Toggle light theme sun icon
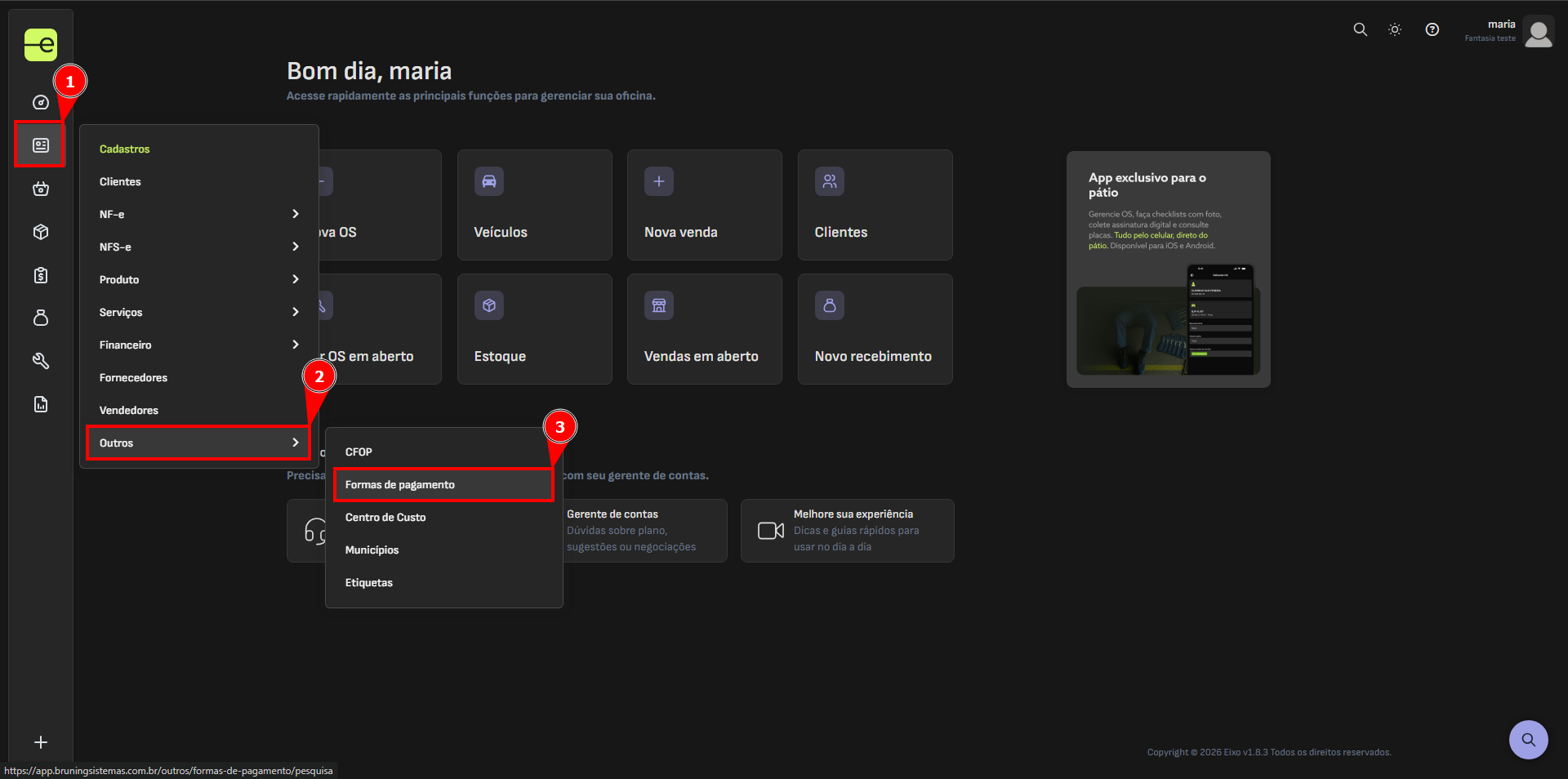 coord(1395,29)
